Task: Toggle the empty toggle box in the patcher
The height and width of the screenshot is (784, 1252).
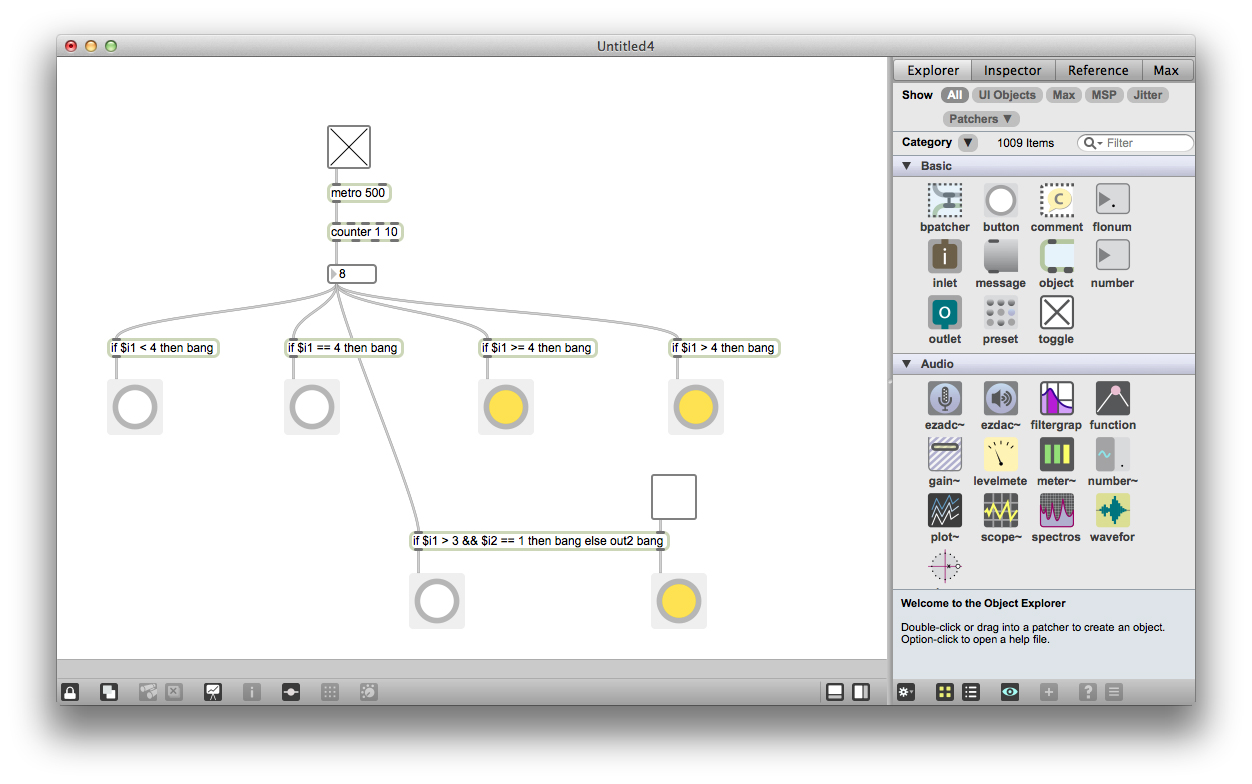Action: click(x=674, y=497)
